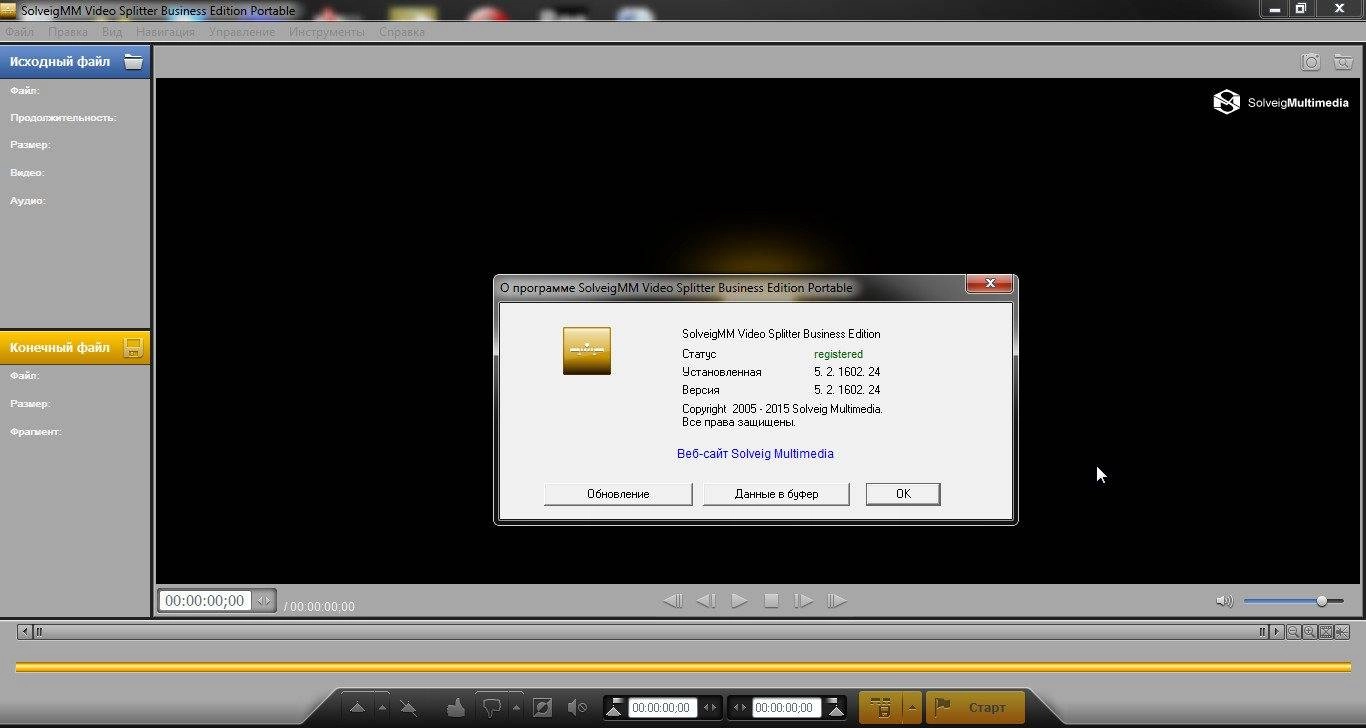
Task: Click the timeline scrollbar left arrow
Action: coord(24,632)
